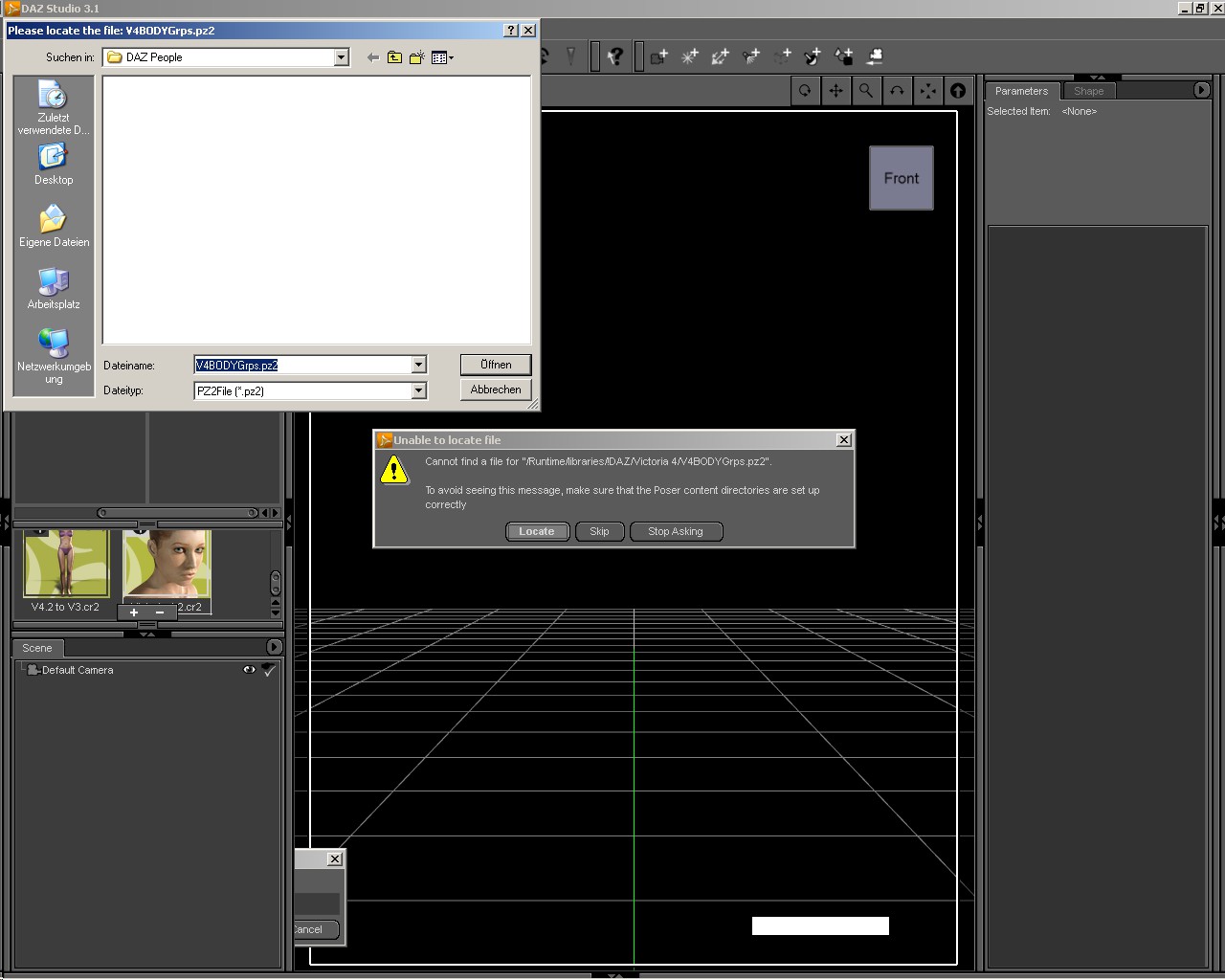Click Skip in Unable to locate dialog
1225x980 pixels.
pyautogui.click(x=599, y=531)
